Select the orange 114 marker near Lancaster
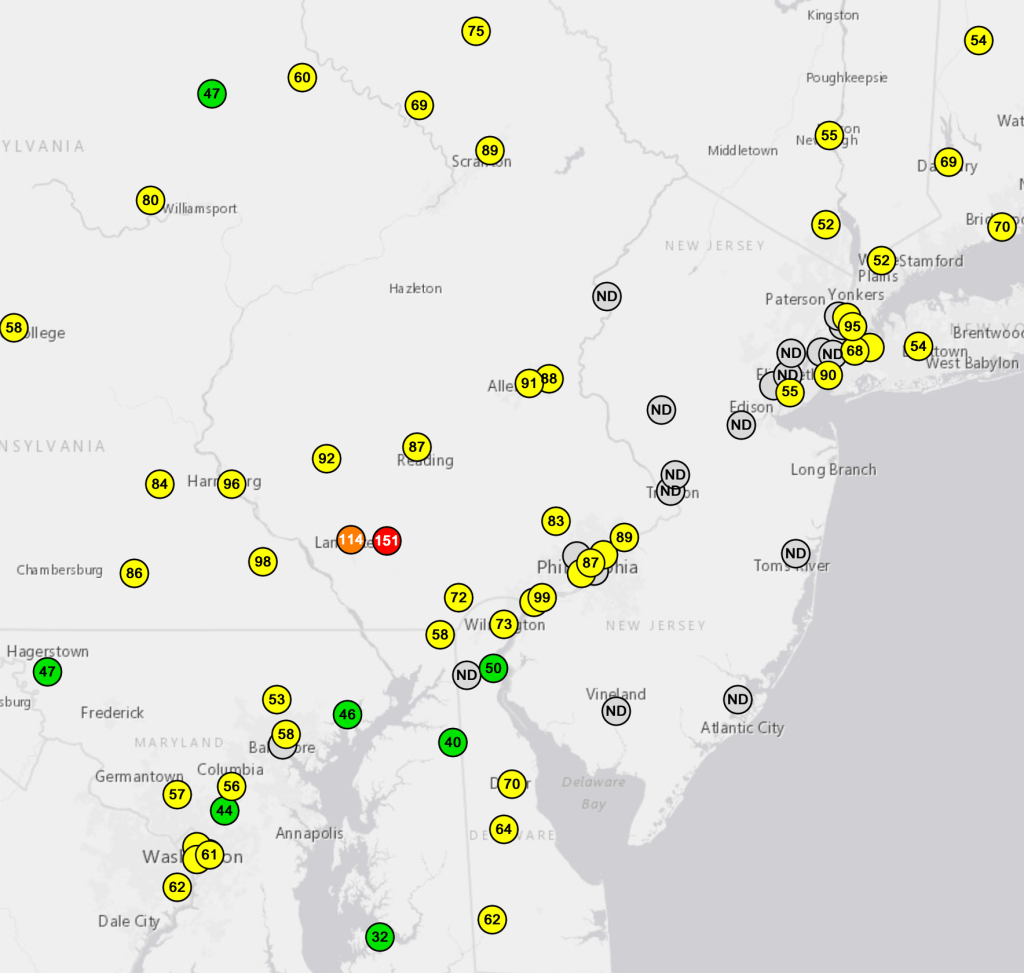Image resolution: width=1024 pixels, height=973 pixels. (x=350, y=540)
